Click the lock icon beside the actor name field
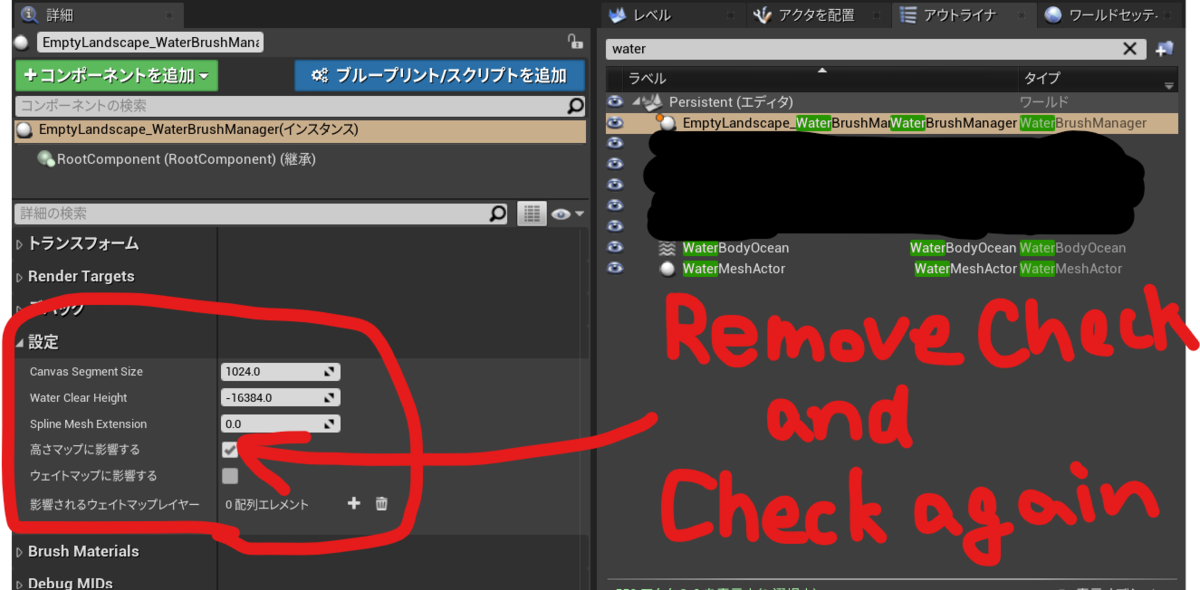The image size is (1200, 590). (575, 42)
